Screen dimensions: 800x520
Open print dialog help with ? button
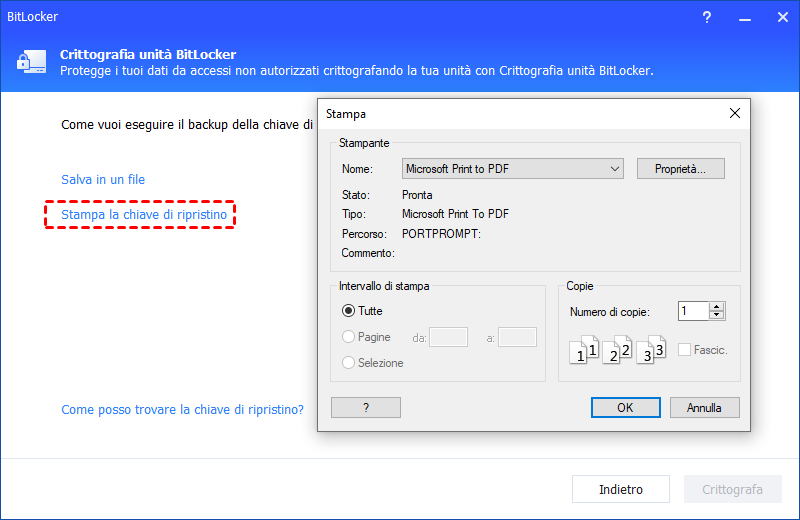pyautogui.click(x=366, y=408)
